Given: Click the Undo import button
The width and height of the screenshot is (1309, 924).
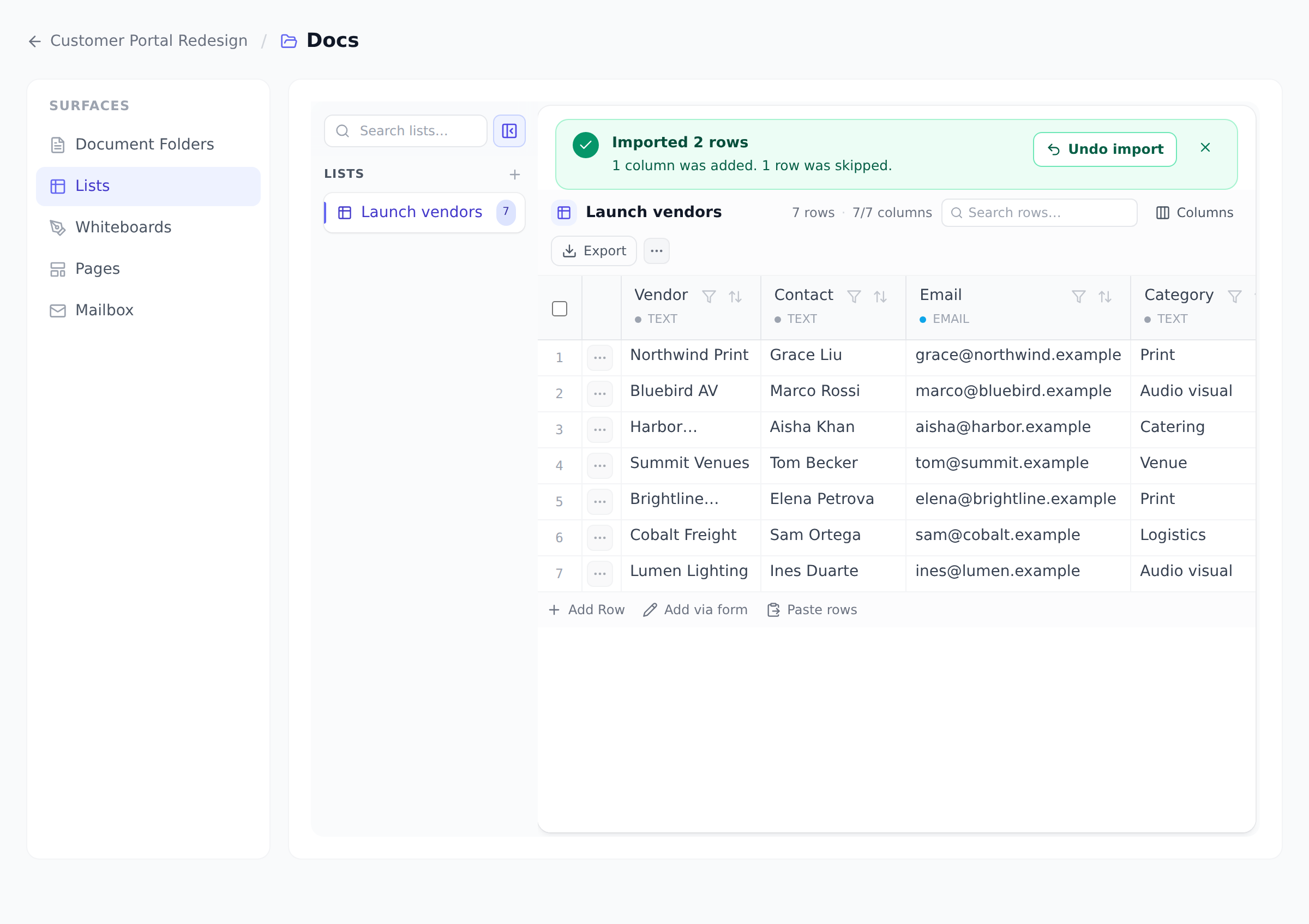Looking at the screenshot, I should click(x=1105, y=149).
